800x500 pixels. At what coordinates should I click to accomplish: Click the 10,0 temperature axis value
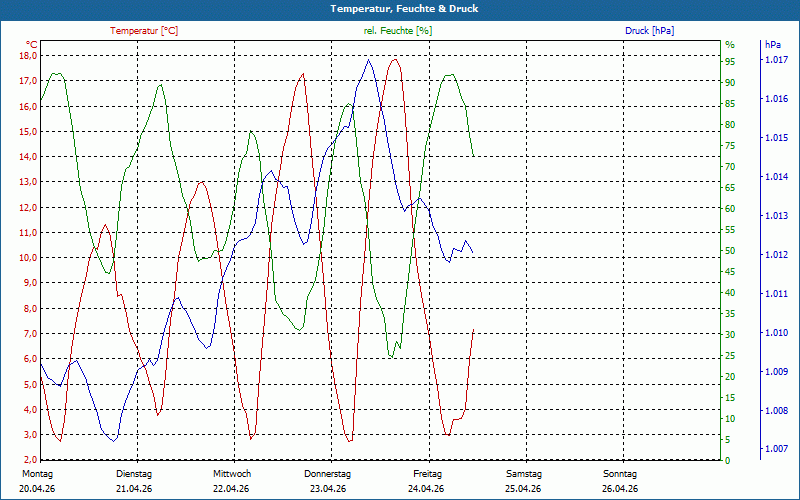click(28, 258)
